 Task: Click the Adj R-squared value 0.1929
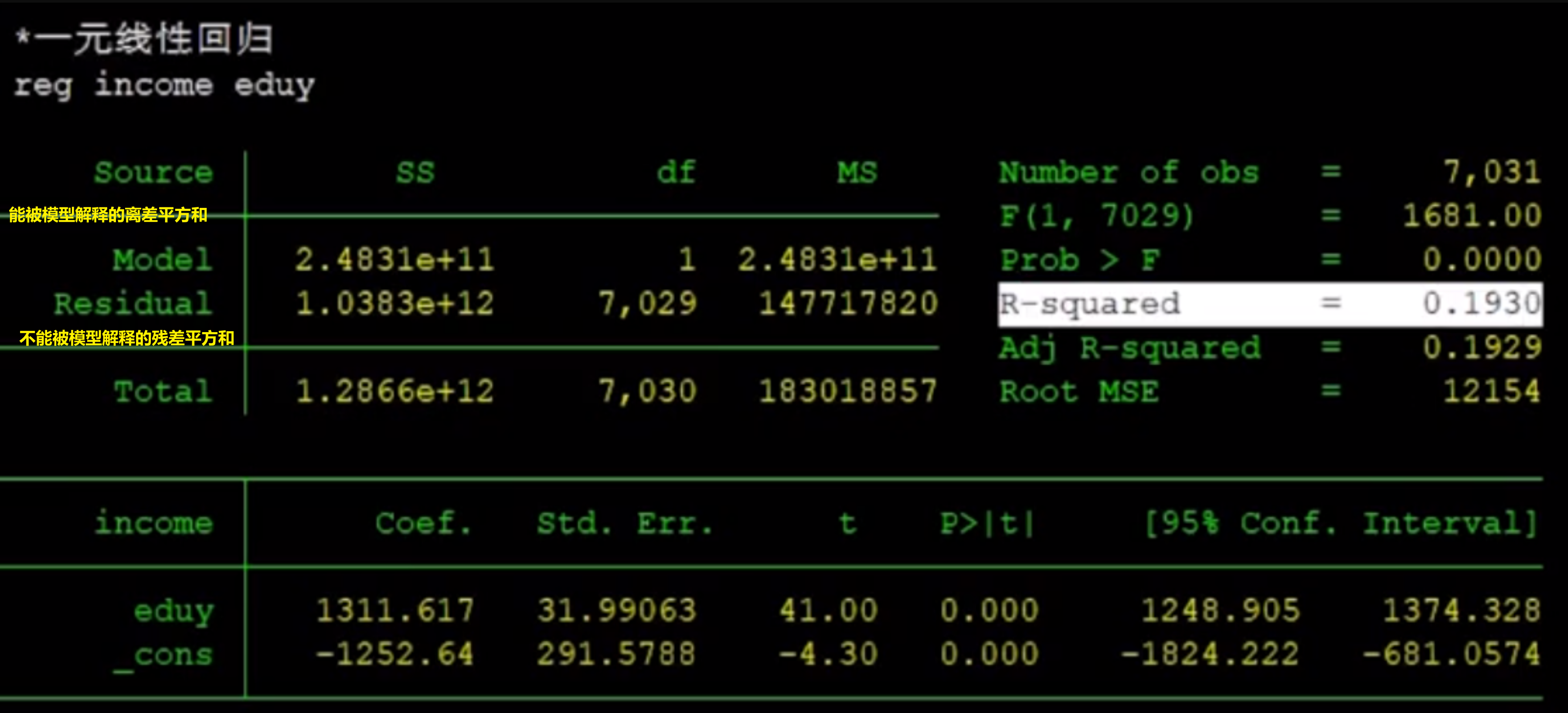[x=1481, y=347]
